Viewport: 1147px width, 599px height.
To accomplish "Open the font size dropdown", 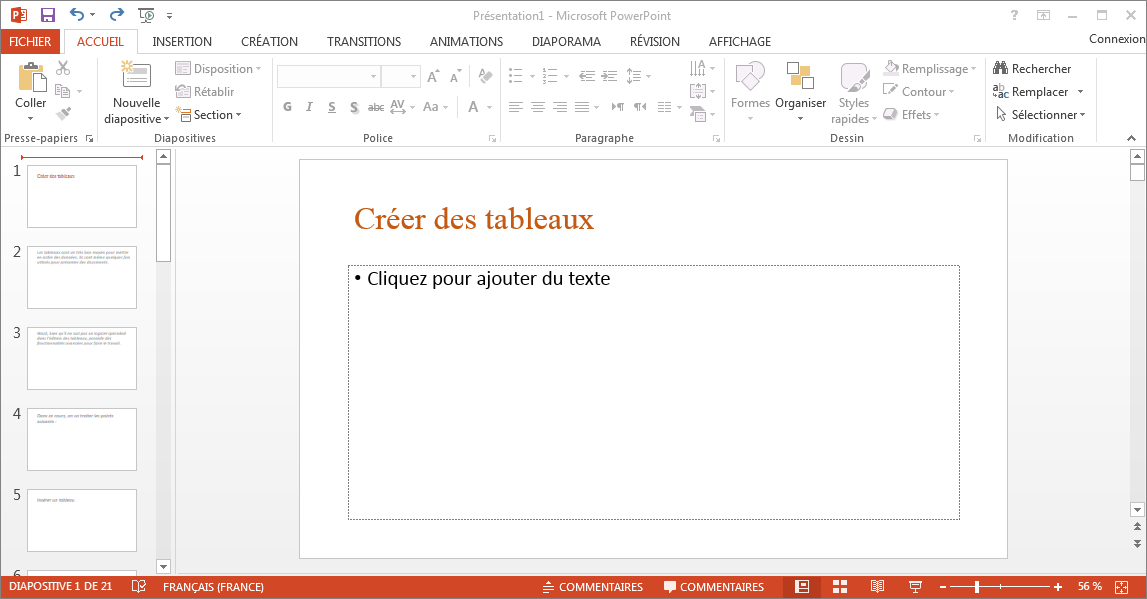I will click(x=412, y=76).
